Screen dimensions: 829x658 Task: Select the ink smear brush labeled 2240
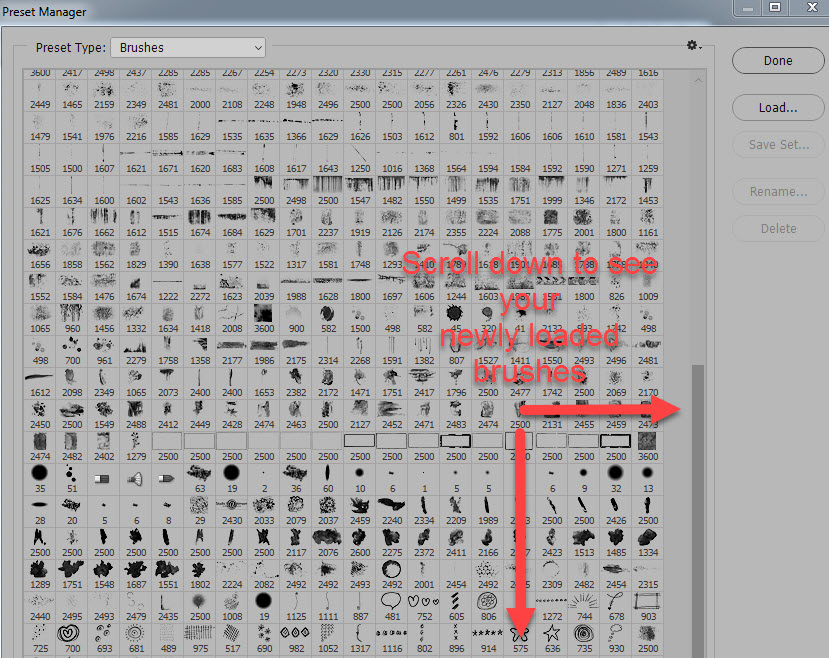(x=392, y=511)
